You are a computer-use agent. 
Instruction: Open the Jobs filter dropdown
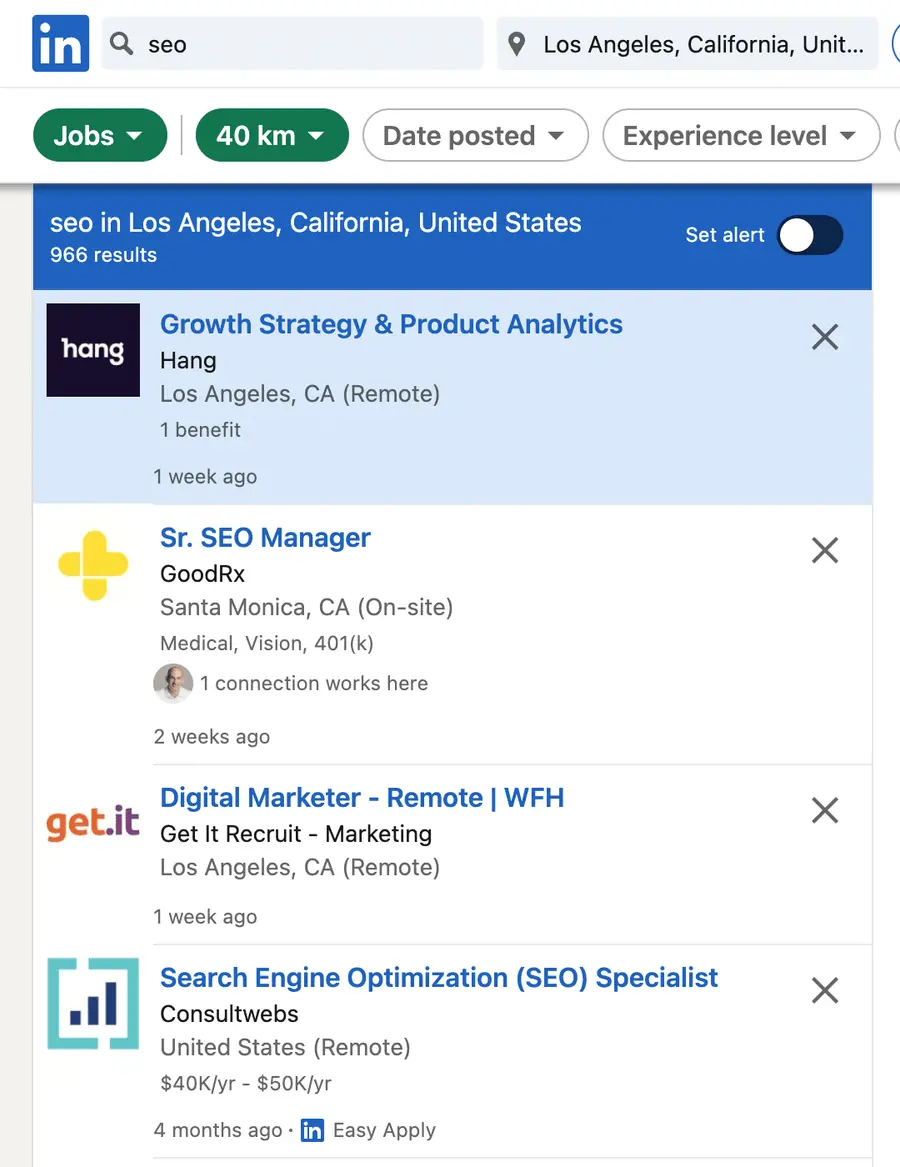(99, 135)
